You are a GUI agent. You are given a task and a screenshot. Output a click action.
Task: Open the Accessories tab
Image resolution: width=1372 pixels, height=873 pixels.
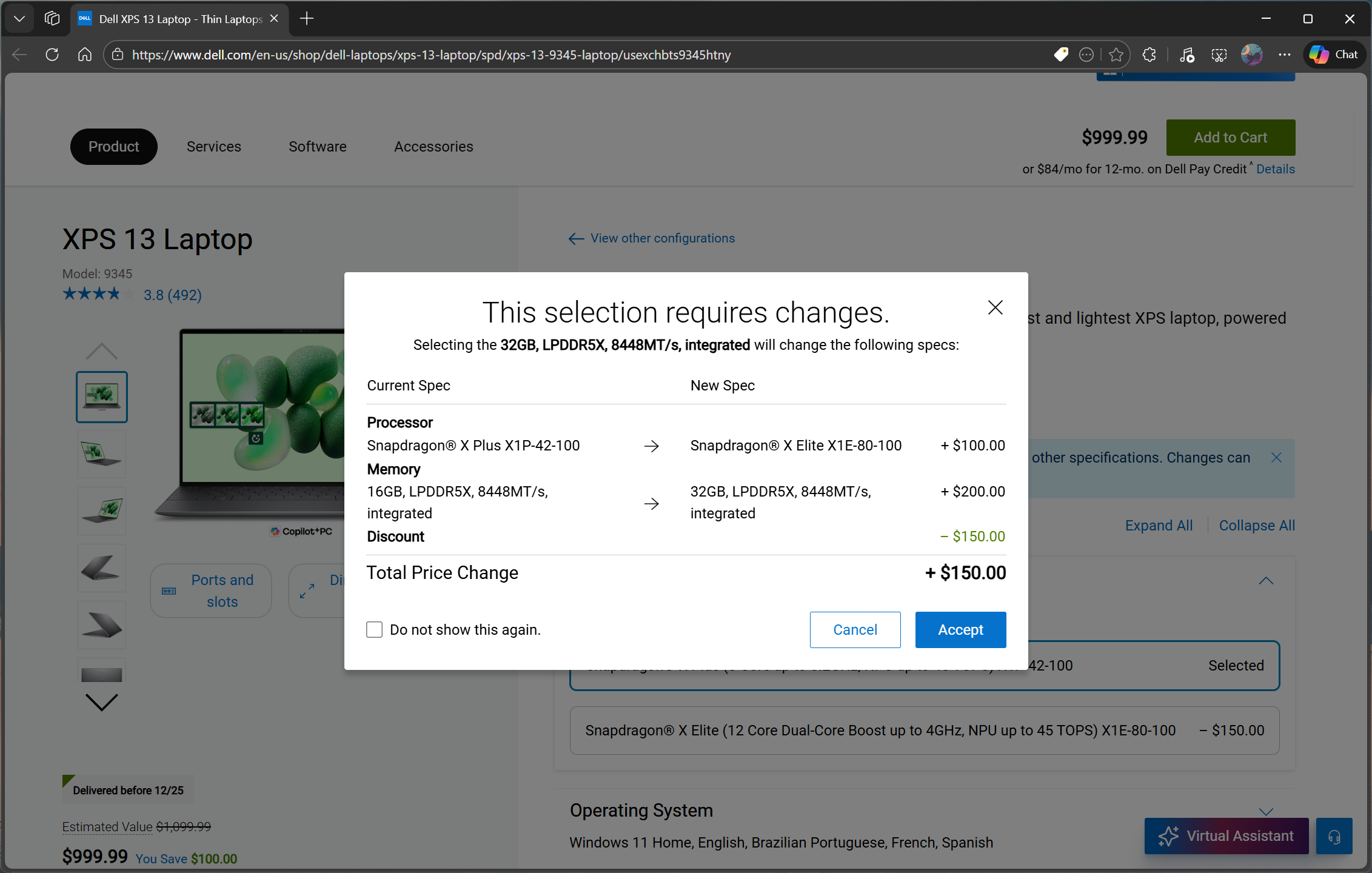[x=433, y=146]
